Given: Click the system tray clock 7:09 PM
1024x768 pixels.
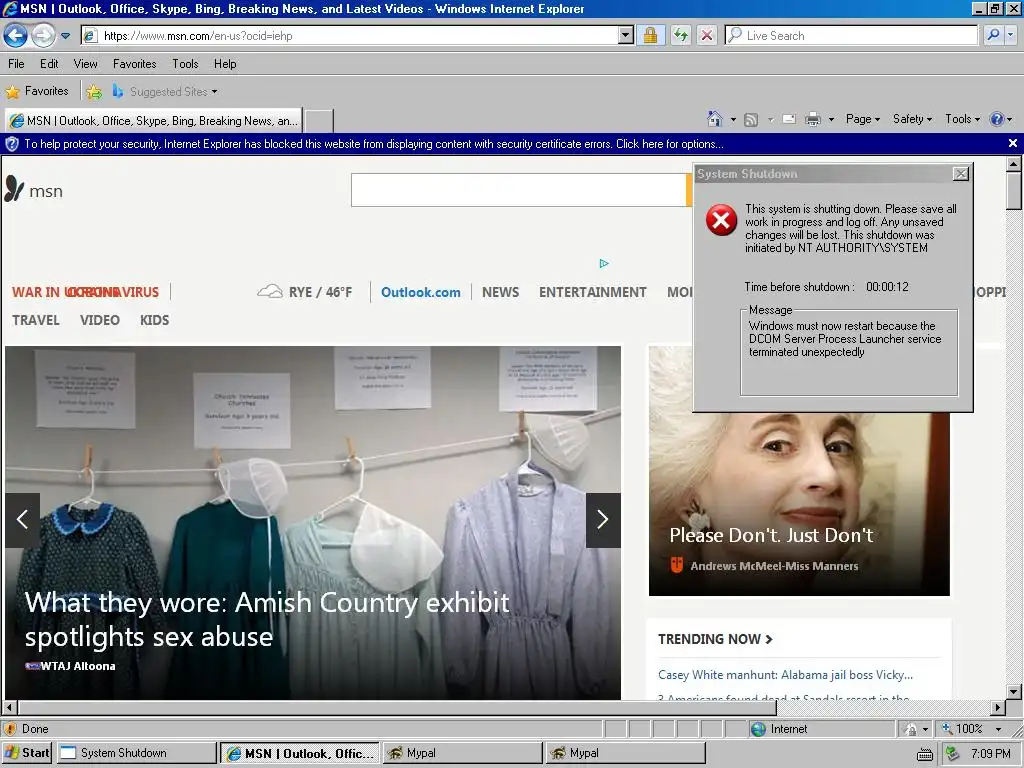Looking at the screenshot, I should (x=991, y=754).
